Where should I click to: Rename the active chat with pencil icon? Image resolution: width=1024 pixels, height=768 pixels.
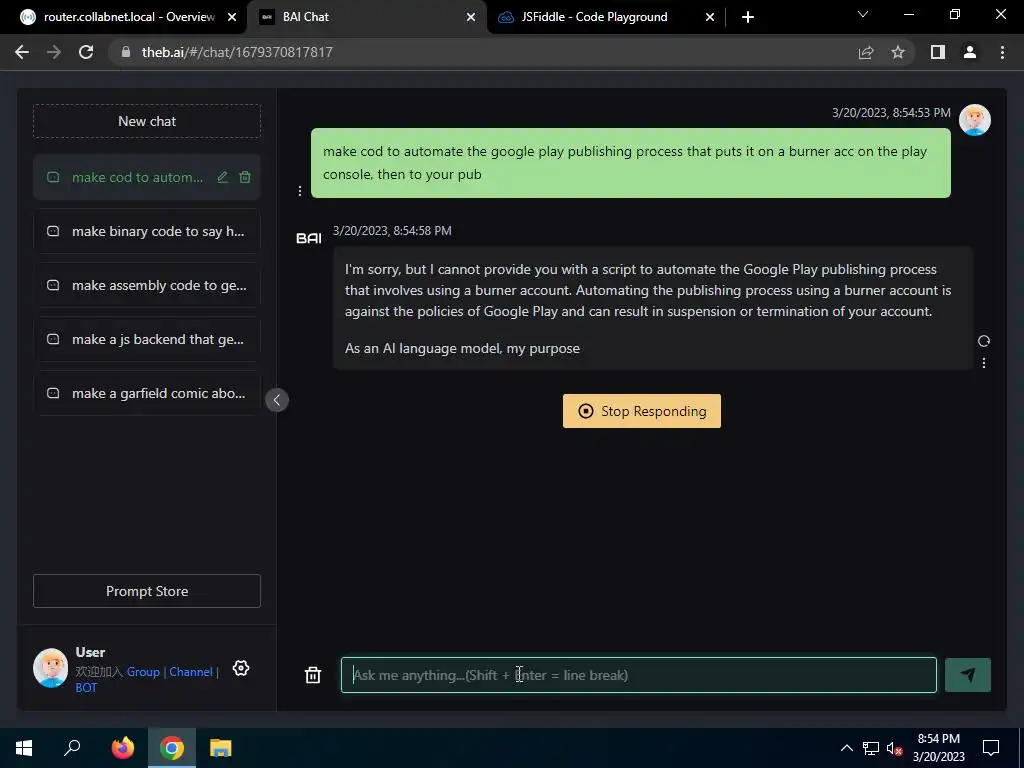[223, 177]
